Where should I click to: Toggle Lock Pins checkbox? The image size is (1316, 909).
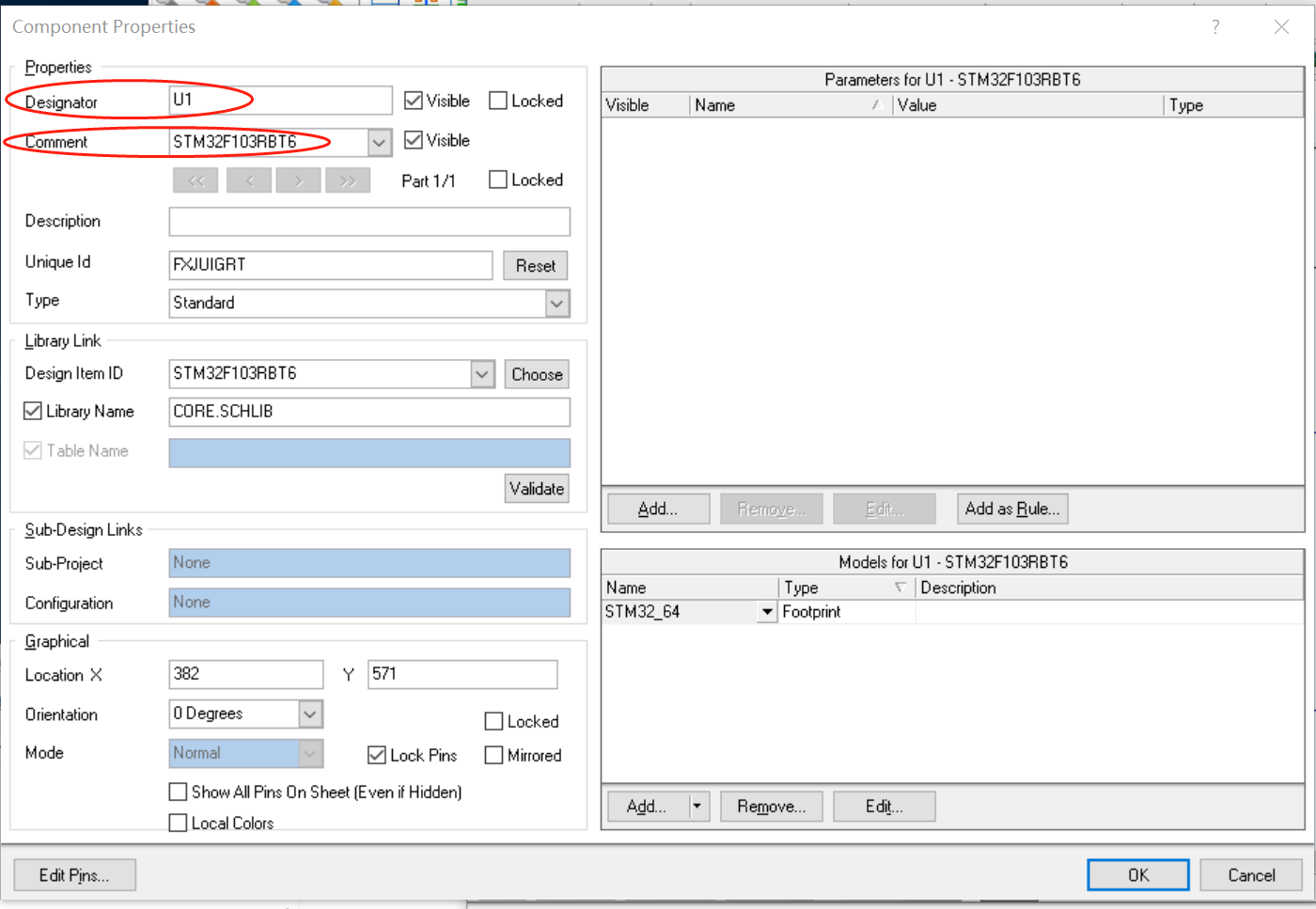tap(377, 755)
